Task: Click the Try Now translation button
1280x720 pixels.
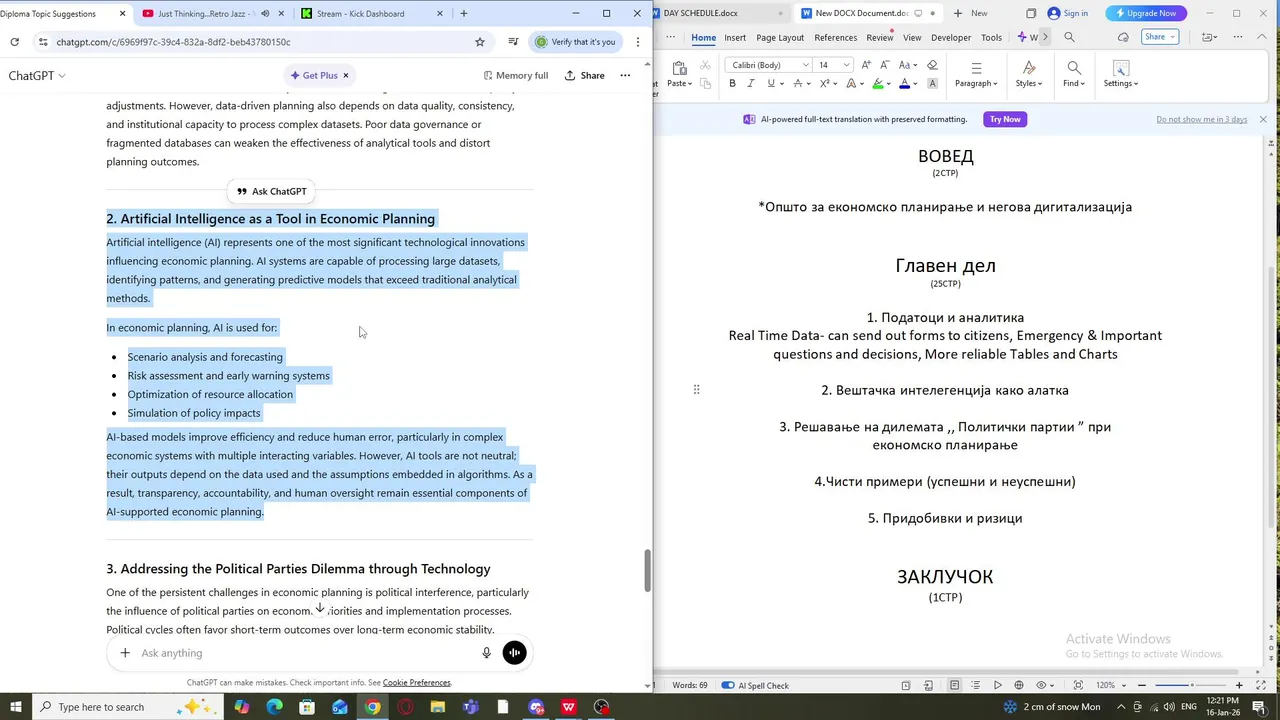Action: (x=1005, y=119)
